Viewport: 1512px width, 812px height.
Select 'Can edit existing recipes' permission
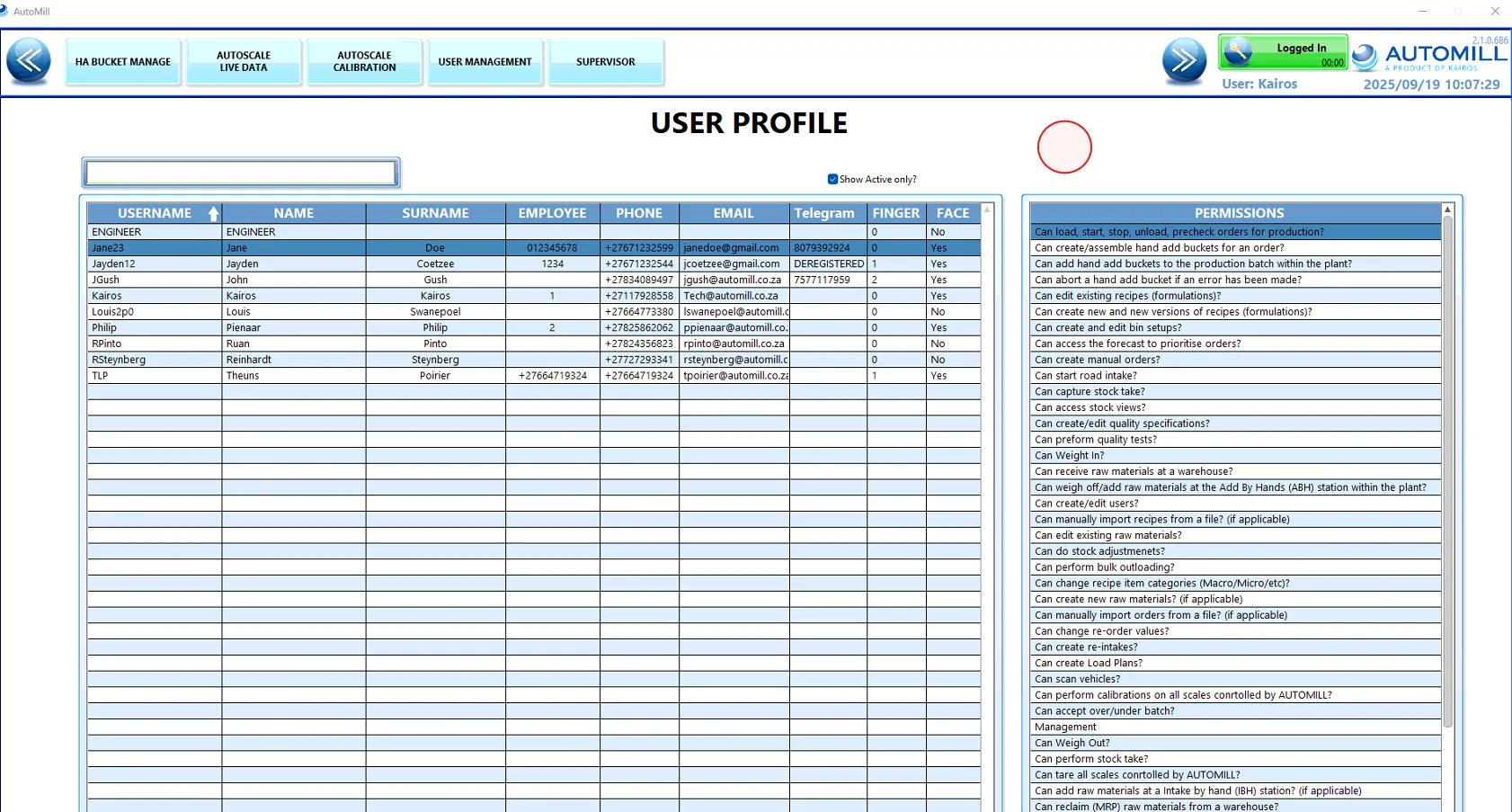pyautogui.click(x=1236, y=296)
